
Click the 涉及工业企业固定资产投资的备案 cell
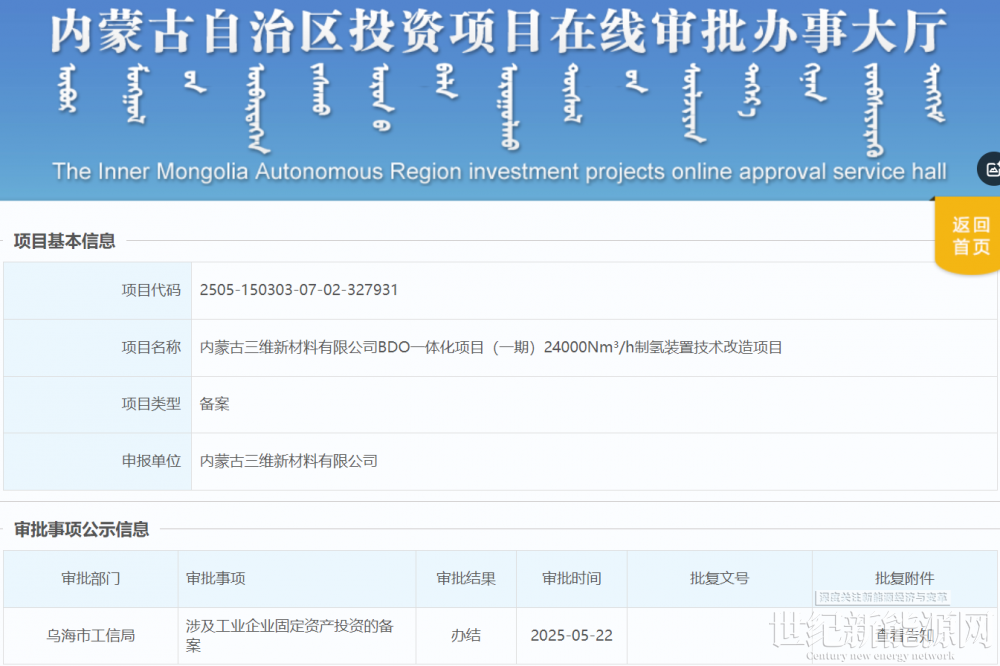tap(297, 635)
